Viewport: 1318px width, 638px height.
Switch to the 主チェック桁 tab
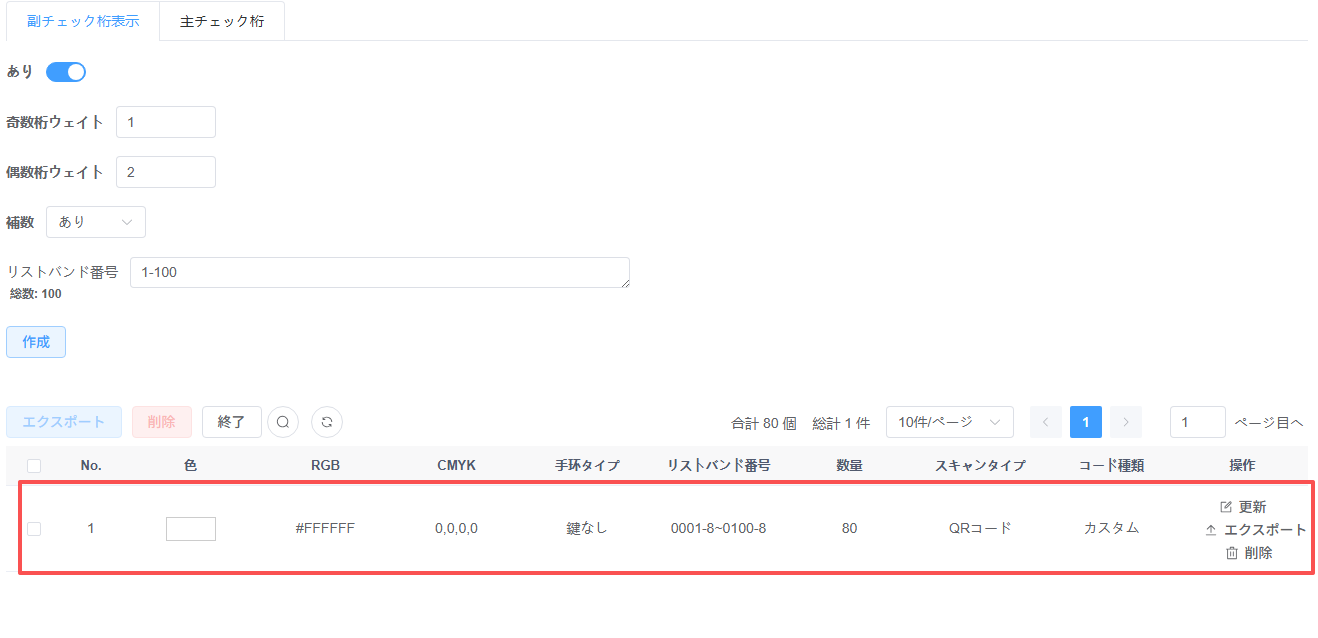[x=222, y=21]
